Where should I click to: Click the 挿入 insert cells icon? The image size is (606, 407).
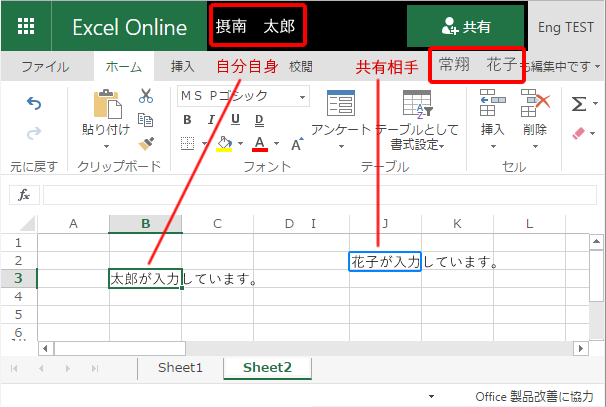pyautogui.click(x=492, y=103)
